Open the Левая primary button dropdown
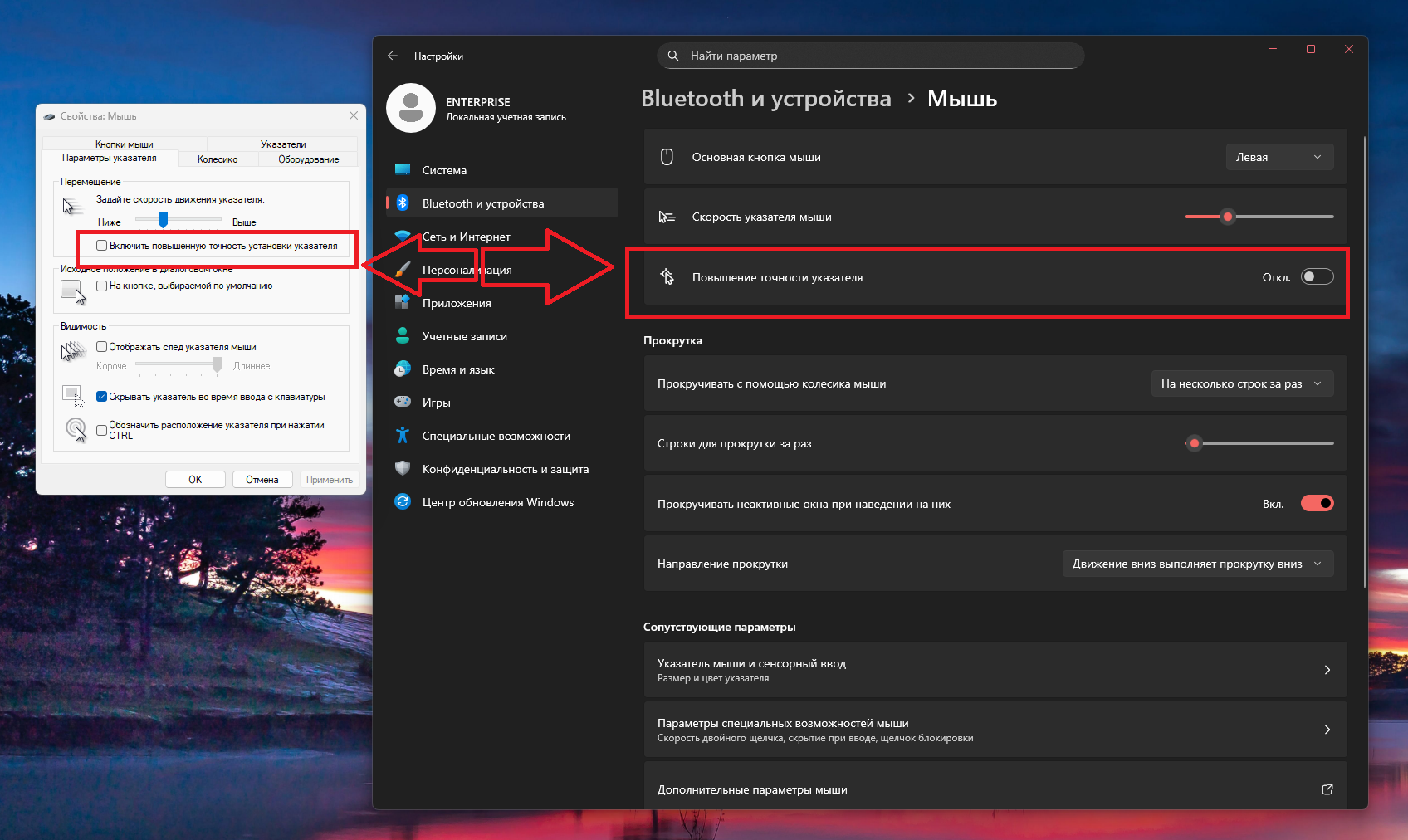The image size is (1408, 840). [1279, 157]
